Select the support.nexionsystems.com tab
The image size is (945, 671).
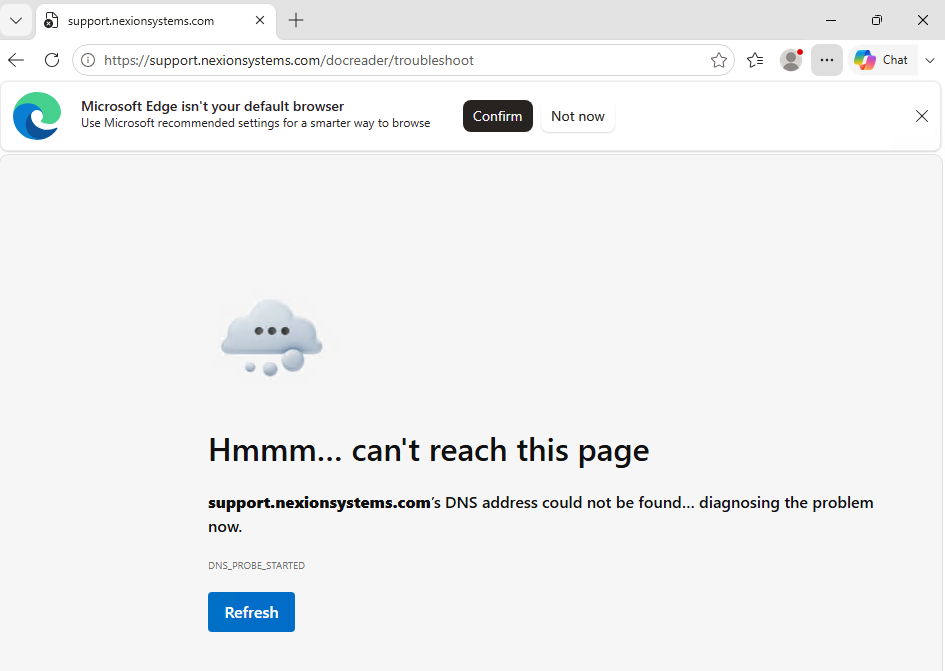(x=157, y=20)
